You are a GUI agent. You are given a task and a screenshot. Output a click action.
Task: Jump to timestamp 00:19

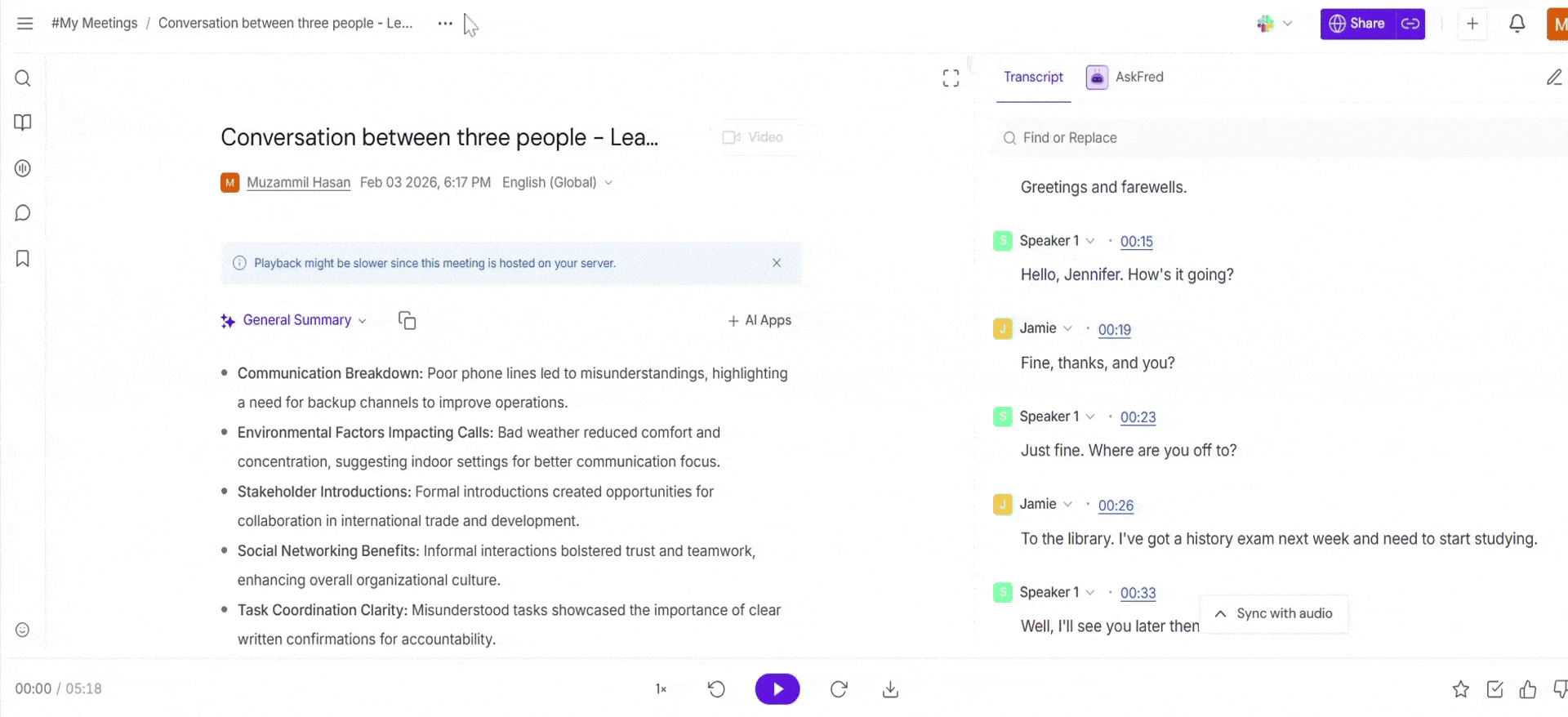1115,330
